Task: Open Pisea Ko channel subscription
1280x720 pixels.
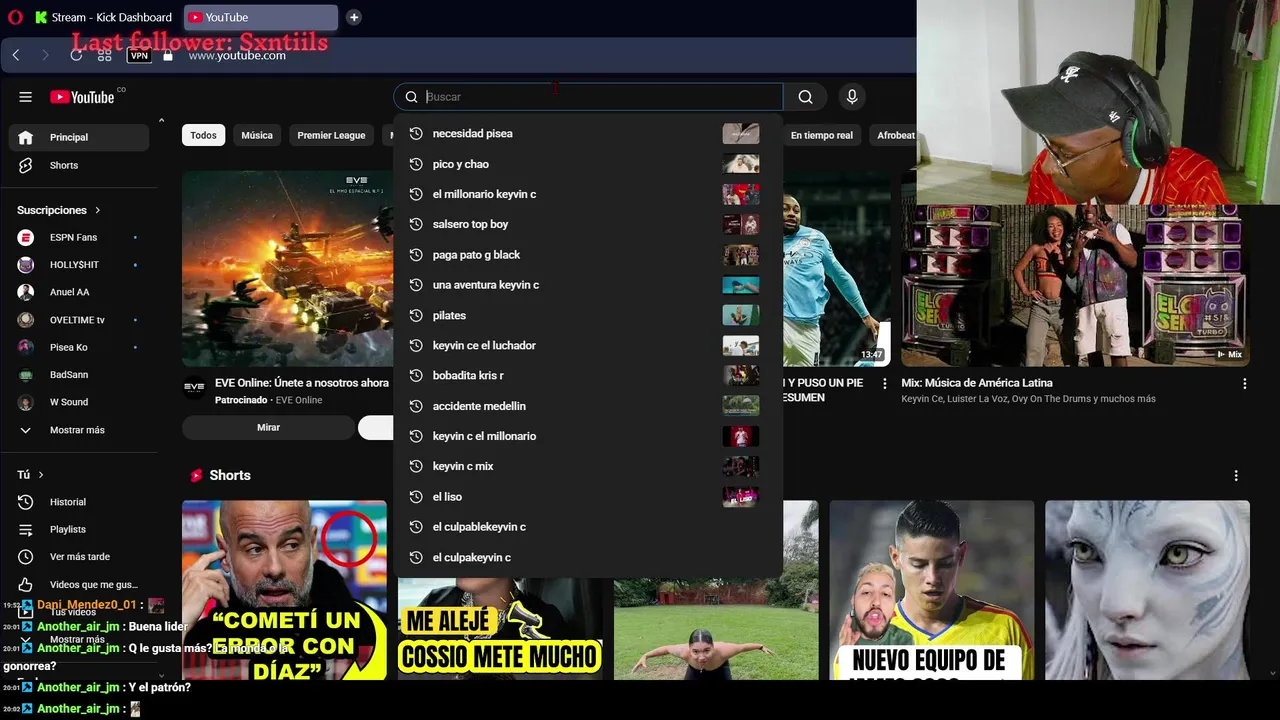Action: point(79,347)
